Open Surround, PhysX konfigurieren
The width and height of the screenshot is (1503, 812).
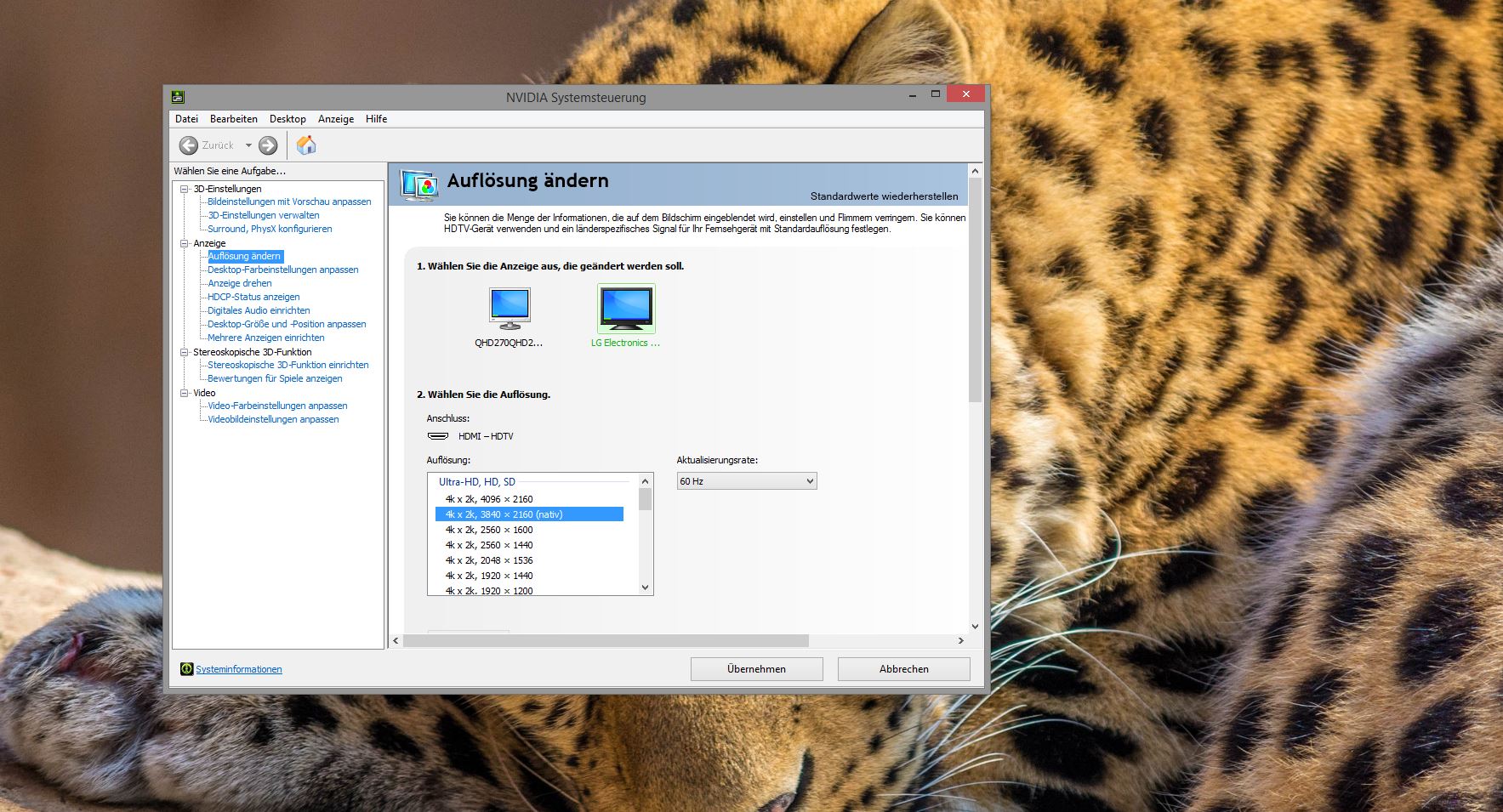point(270,229)
